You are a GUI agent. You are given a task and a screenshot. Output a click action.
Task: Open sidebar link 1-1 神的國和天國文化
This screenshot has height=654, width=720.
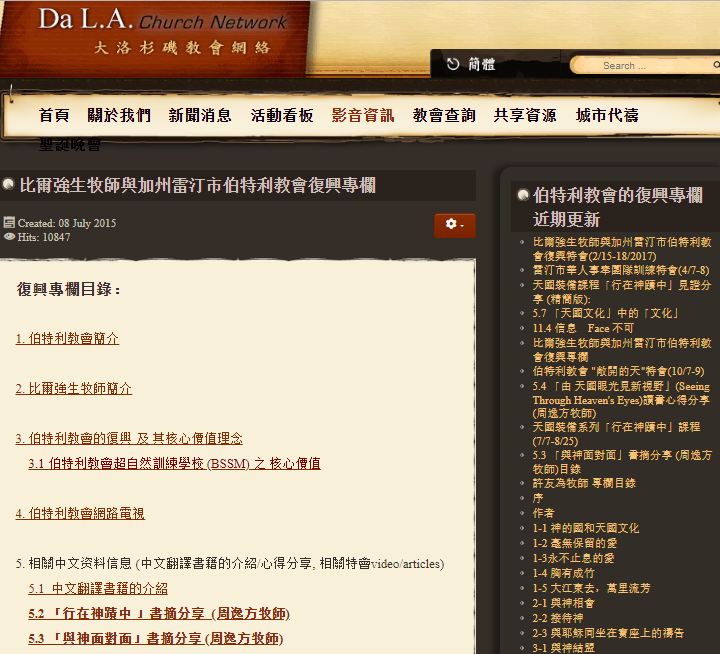[x=586, y=529]
